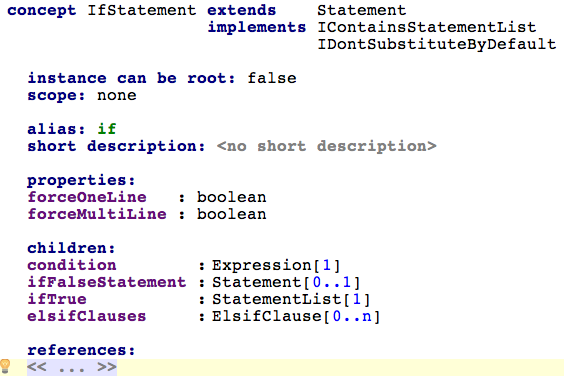Click the no short description placeholder
Screen dimensions: 564x389
(327, 146)
